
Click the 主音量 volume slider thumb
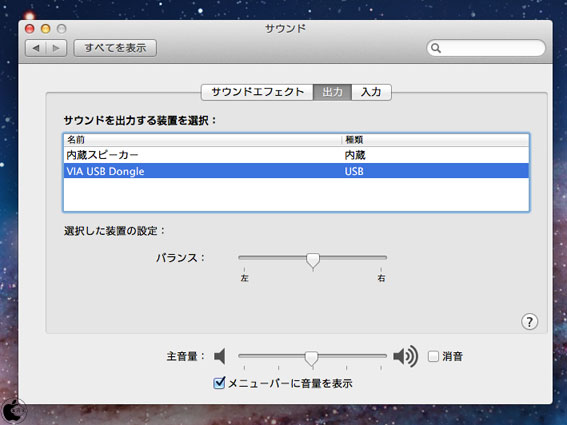tap(311, 358)
